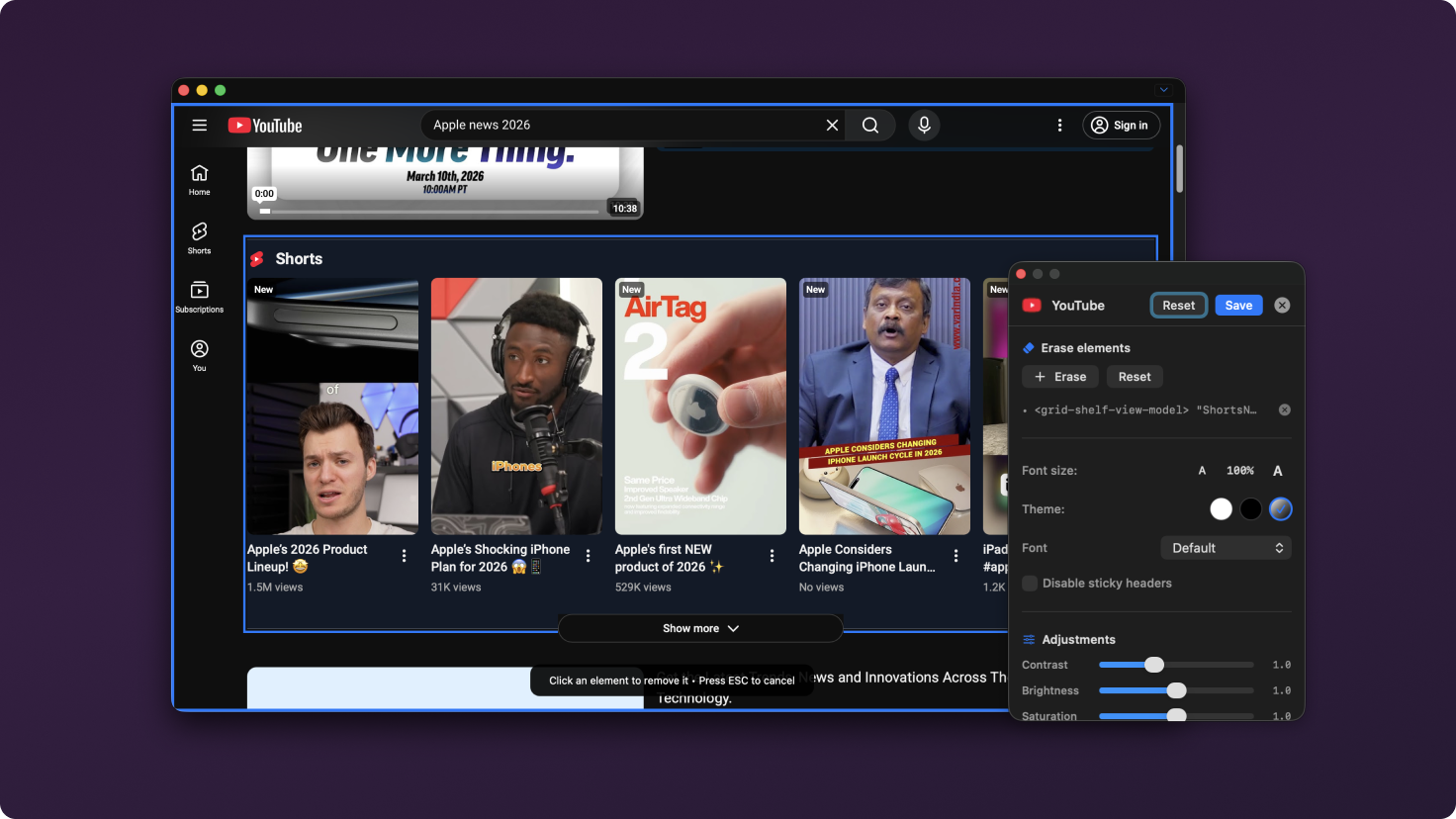Select the blue custom theme swatch
This screenshot has height=819, width=1456.
tap(1281, 509)
